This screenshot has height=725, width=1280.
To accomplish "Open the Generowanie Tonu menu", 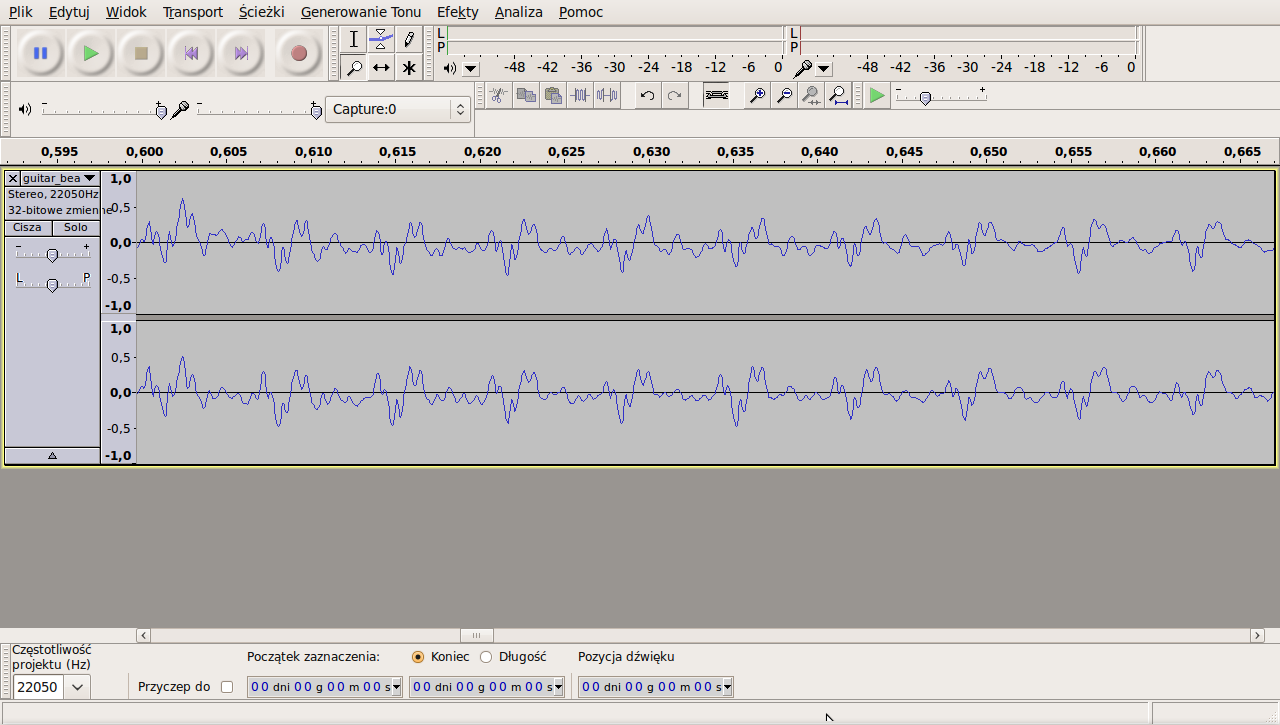I will pos(361,12).
